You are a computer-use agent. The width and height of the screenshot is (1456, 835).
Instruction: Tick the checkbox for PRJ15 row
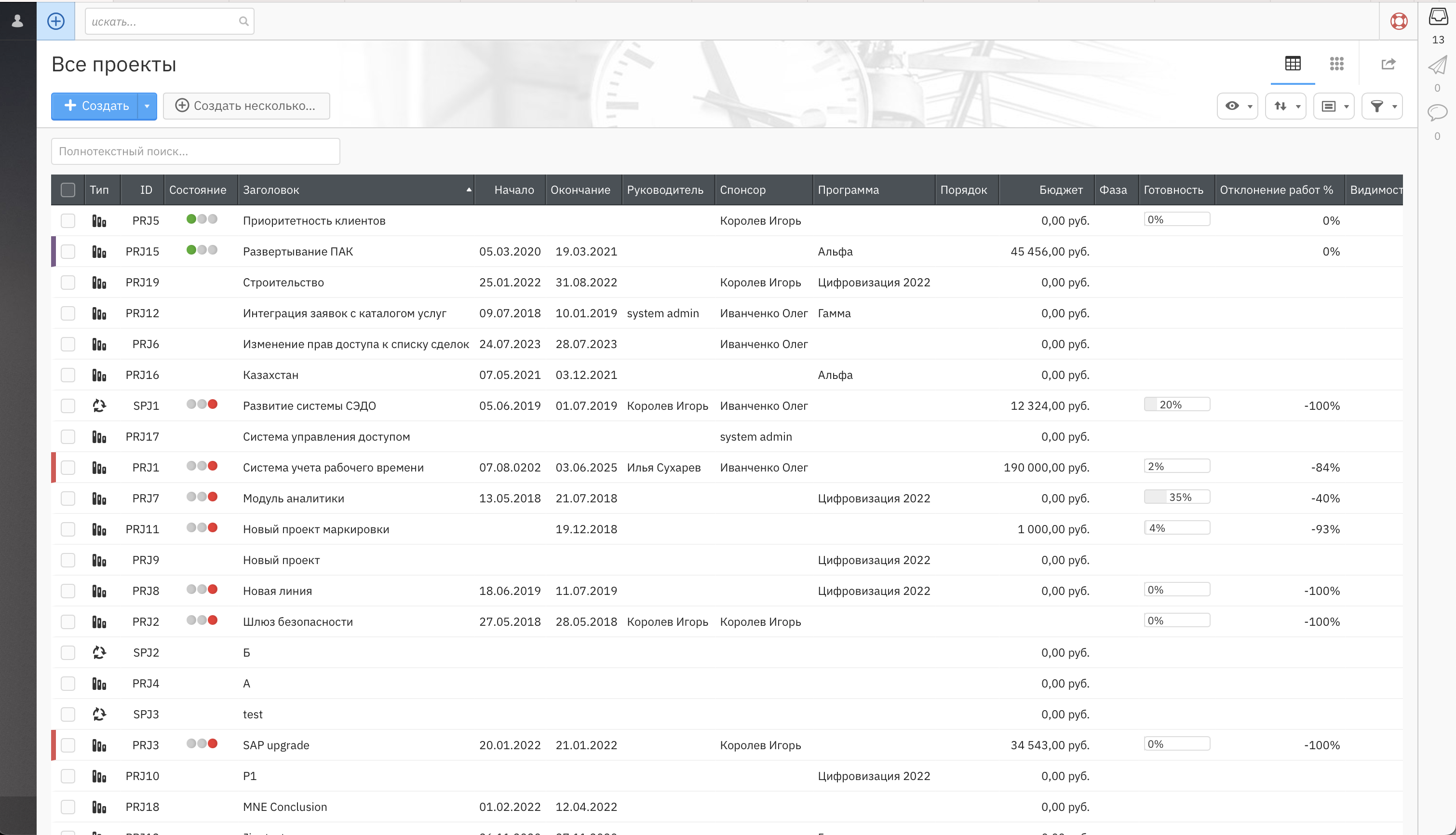(67, 252)
